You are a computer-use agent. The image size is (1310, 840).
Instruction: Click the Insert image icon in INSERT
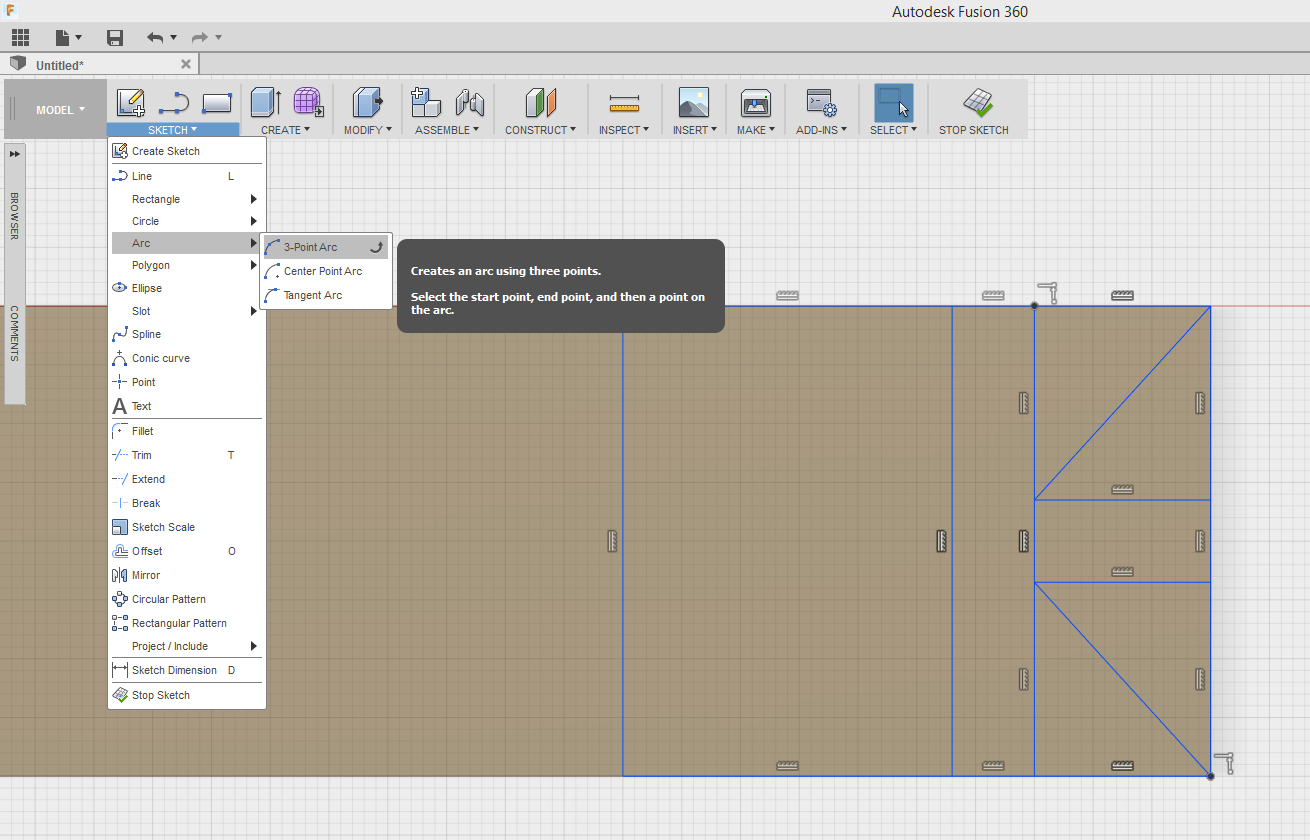[x=693, y=102]
